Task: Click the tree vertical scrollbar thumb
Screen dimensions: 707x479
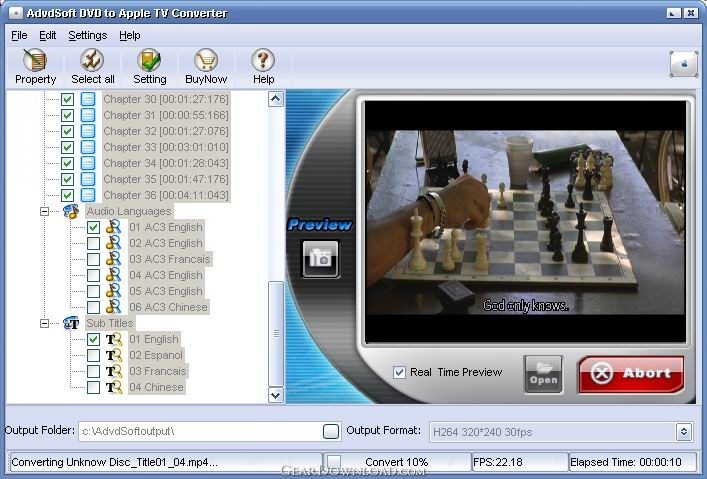Action: point(275,334)
